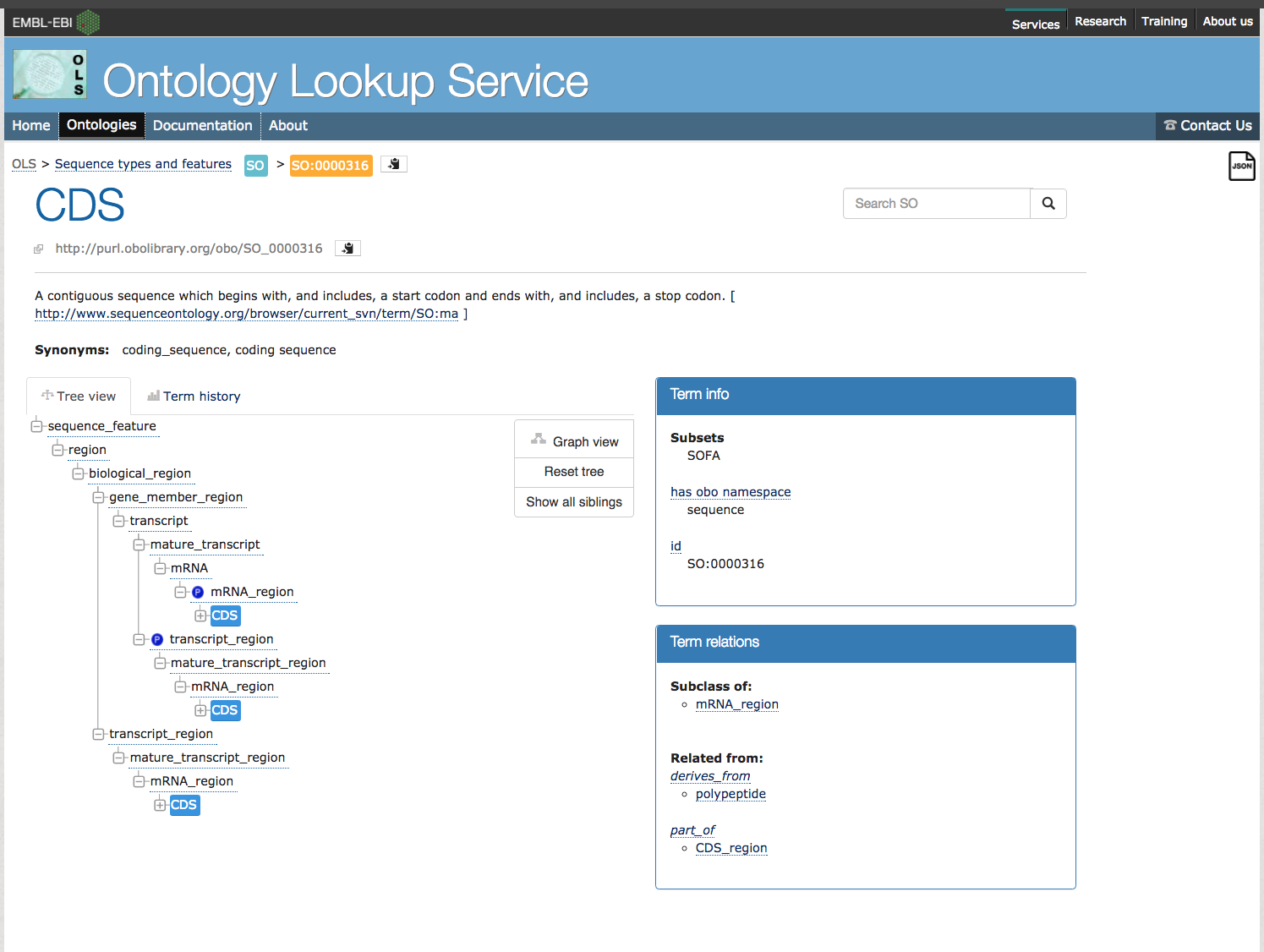The height and width of the screenshot is (952, 1264).
Task: Click Show all siblings button
Action: [x=574, y=502]
